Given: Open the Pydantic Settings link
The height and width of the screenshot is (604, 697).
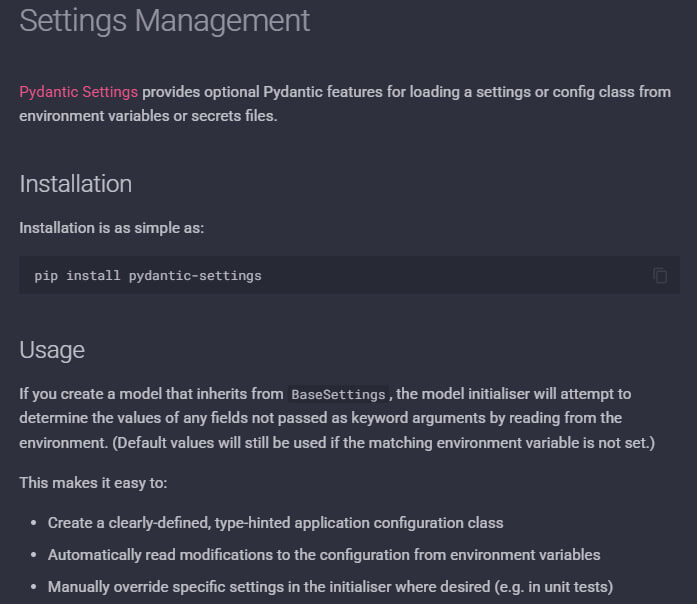Looking at the screenshot, I should coord(78,92).
